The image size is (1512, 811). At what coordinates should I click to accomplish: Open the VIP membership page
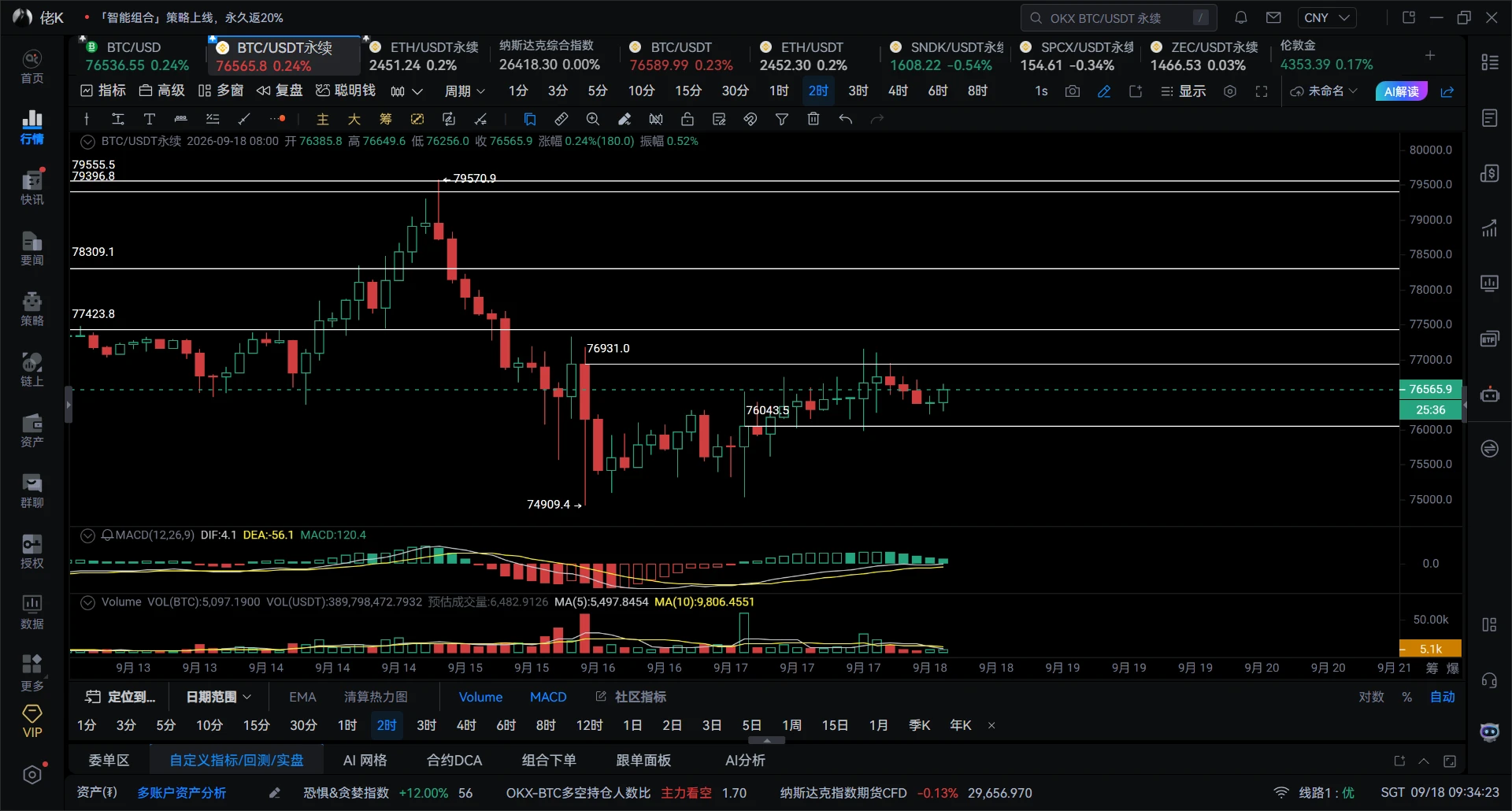32,721
